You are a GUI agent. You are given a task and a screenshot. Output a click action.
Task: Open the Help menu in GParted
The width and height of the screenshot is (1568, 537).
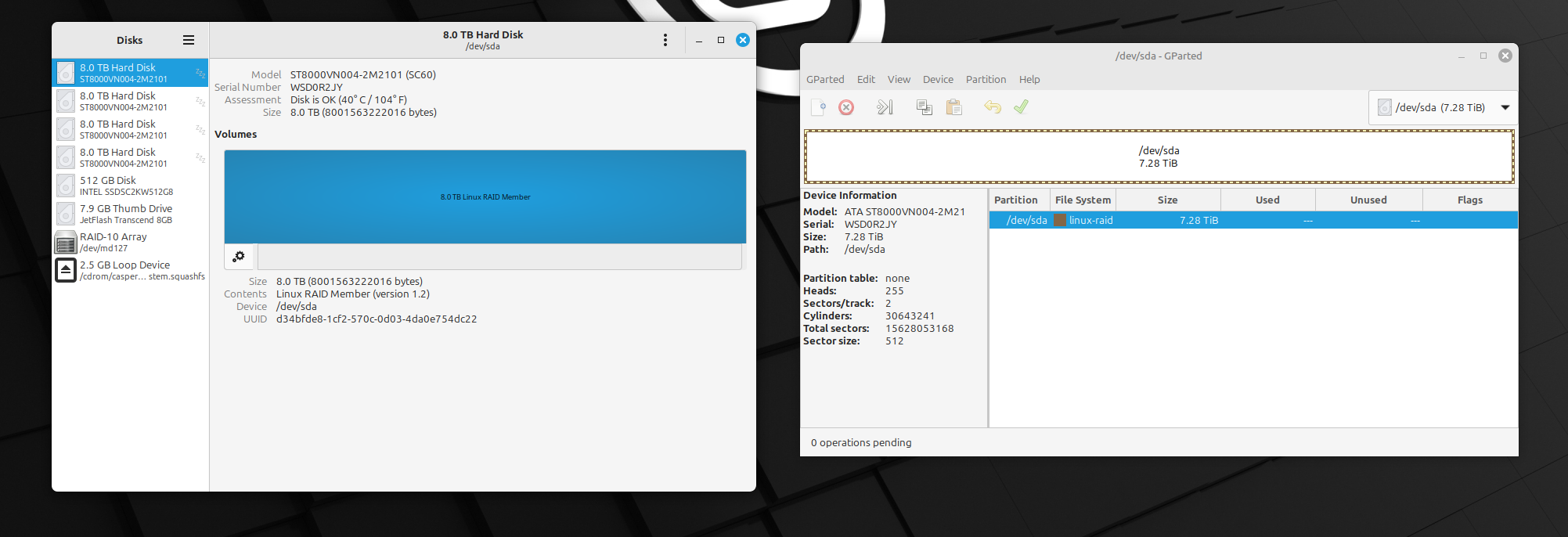click(x=1029, y=79)
